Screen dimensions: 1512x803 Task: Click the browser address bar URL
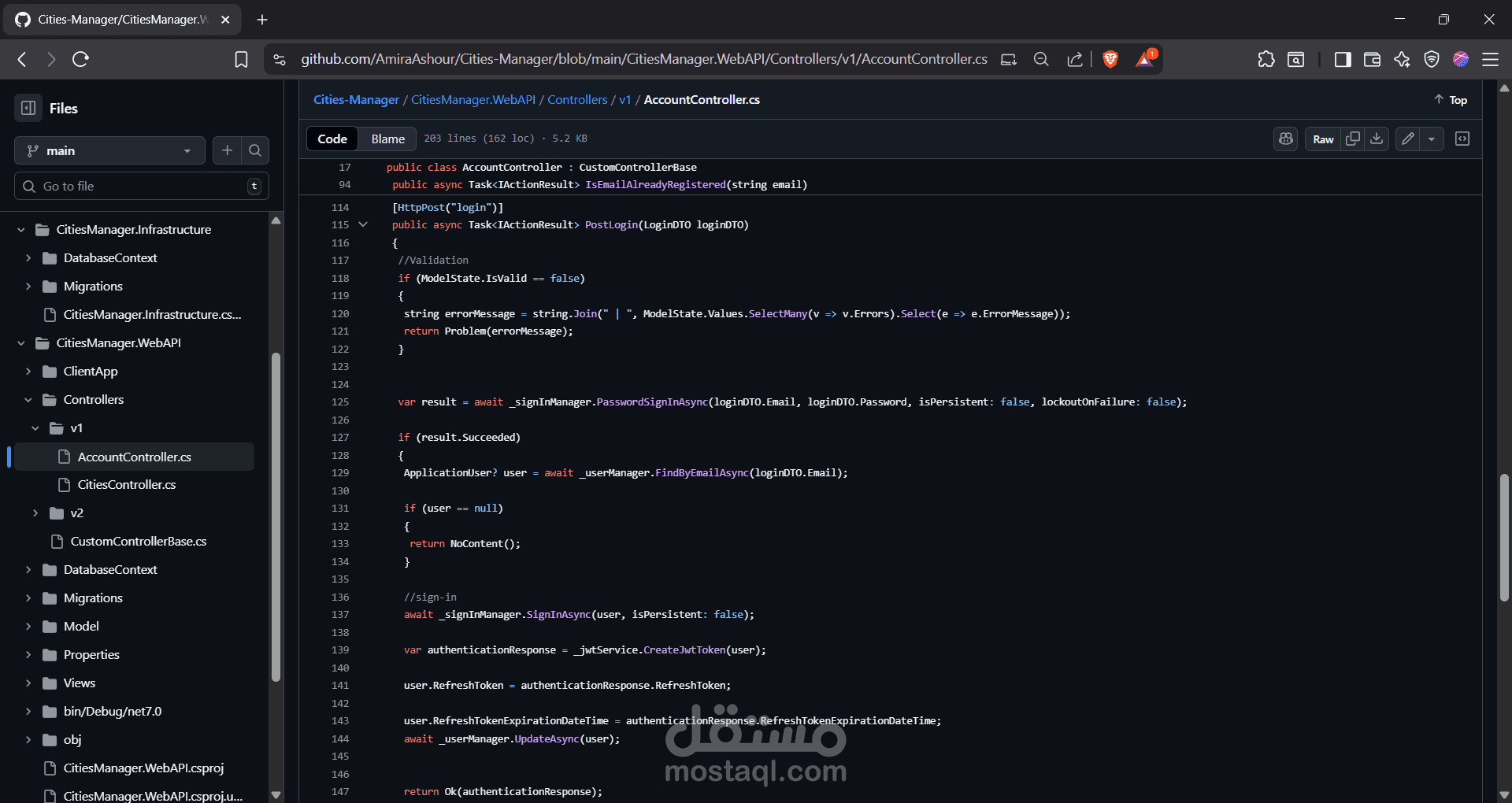tap(643, 59)
